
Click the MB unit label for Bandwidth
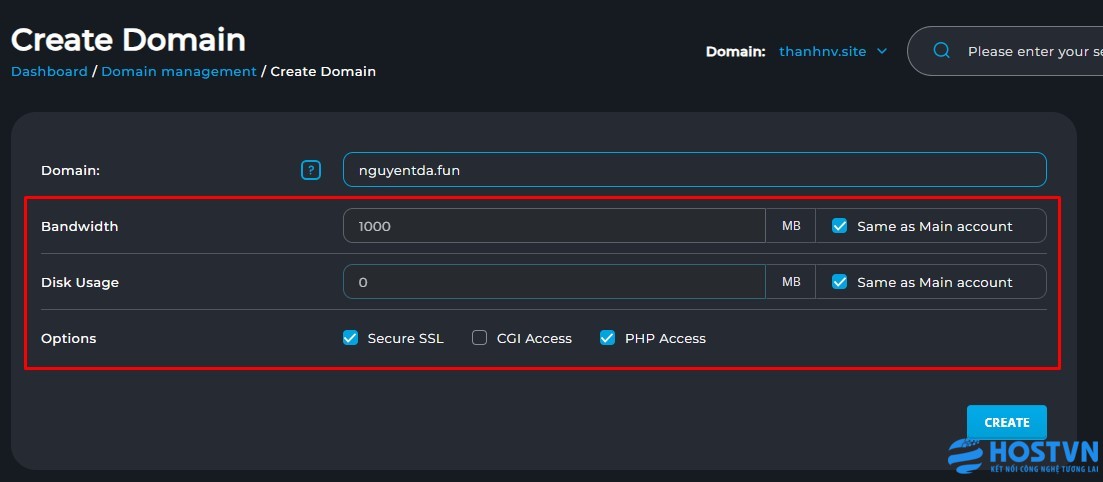pos(791,226)
